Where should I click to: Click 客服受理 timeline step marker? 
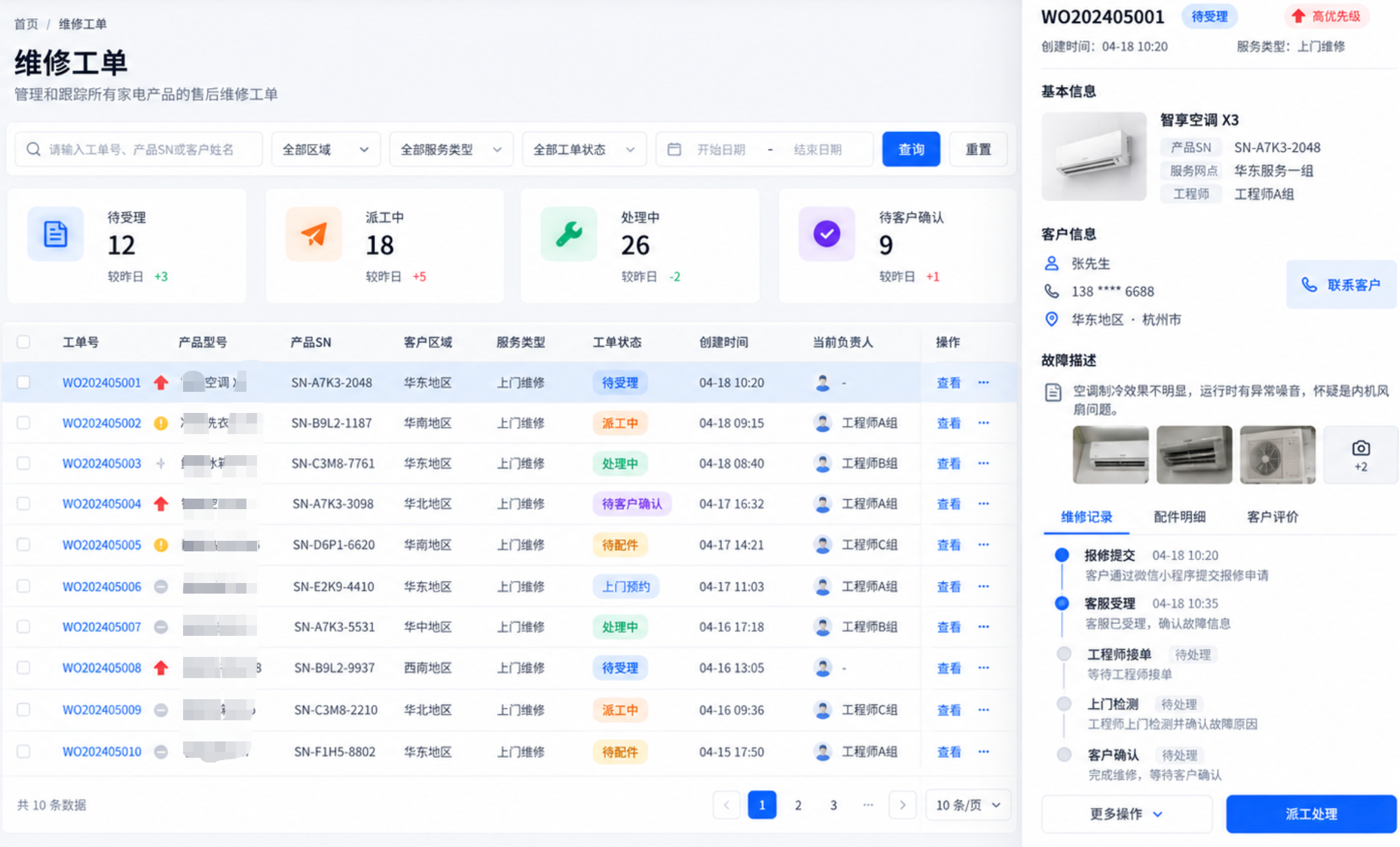(1061, 603)
